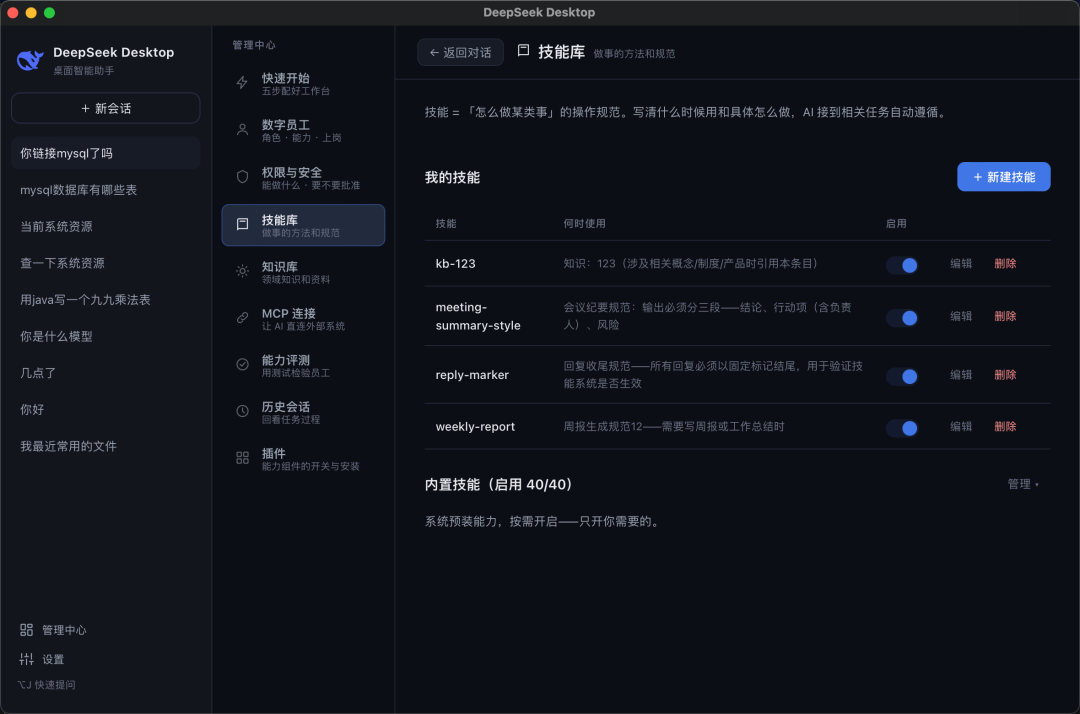The width and height of the screenshot is (1080, 714).
Task: Click the 技能库 header book icon
Action: coord(523,51)
